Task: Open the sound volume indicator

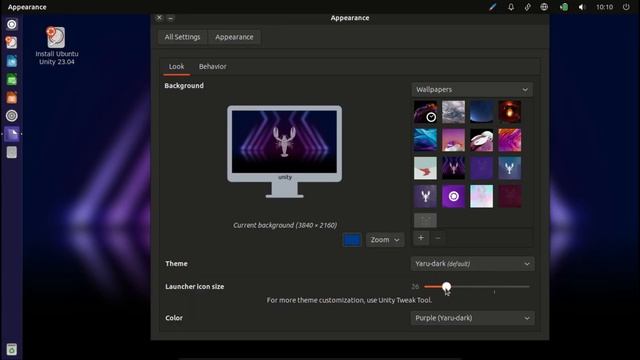Action: pyautogui.click(x=582, y=7)
